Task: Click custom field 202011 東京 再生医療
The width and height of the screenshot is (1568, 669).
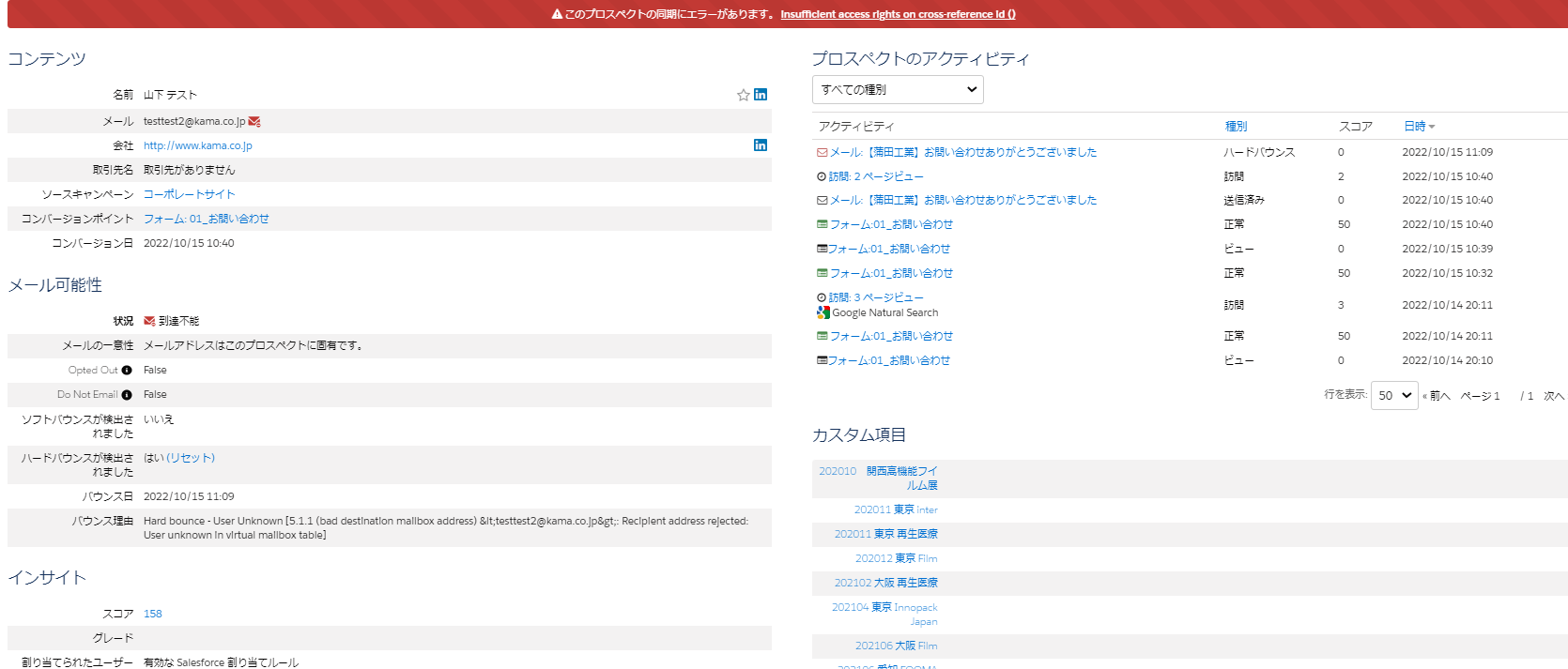Action: tap(886, 534)
